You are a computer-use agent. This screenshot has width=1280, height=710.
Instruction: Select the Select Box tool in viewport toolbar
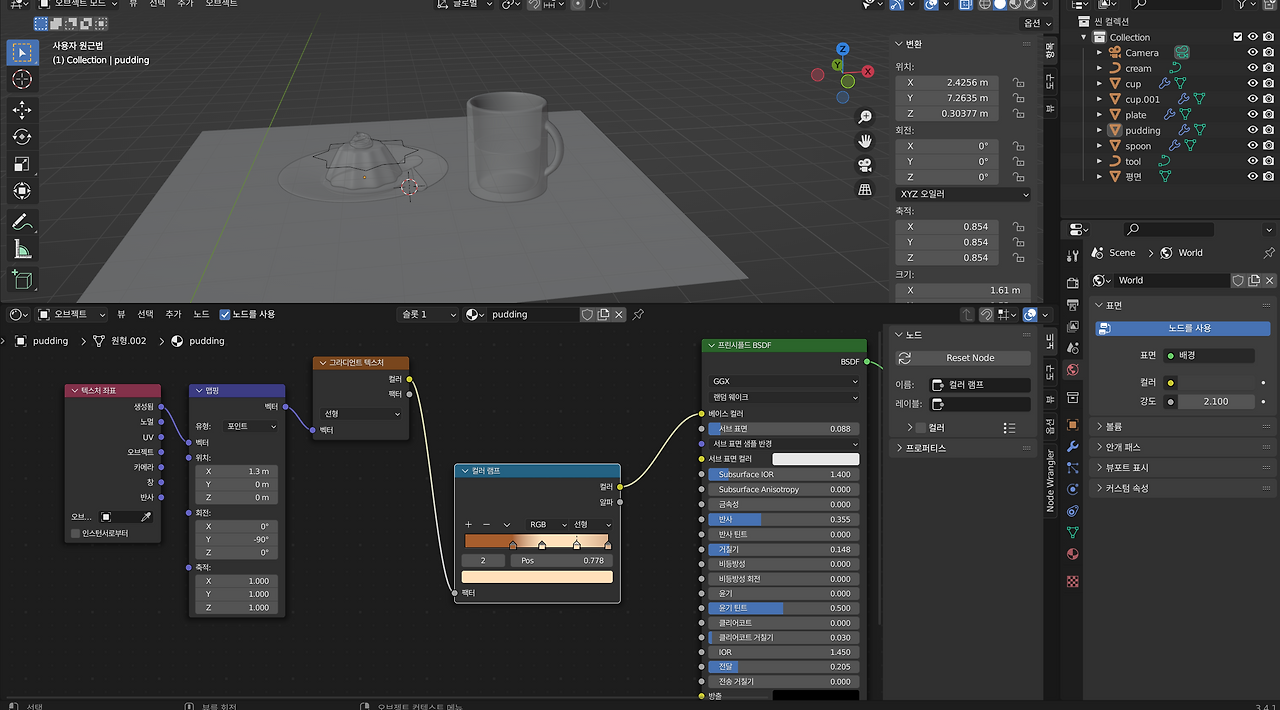coord(22,52)
